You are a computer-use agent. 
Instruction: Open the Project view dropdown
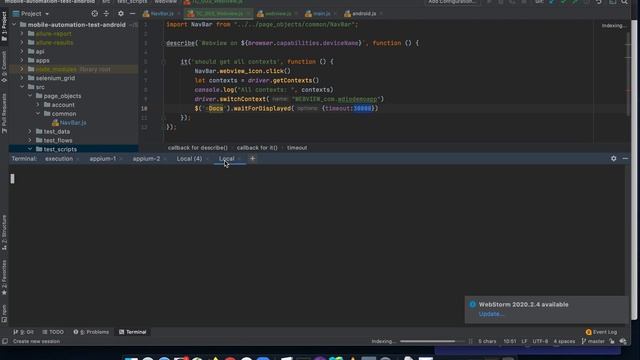pyautogui.click(x=31, y=13)
